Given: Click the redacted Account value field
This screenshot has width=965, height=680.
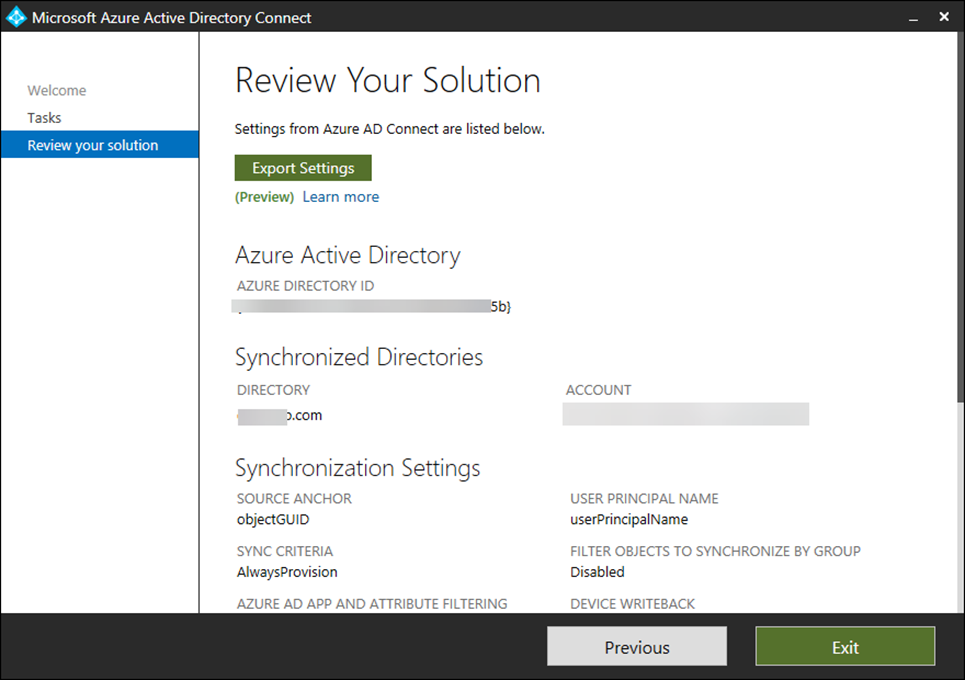Looking at the screenshot, I should tap(685, 414).
